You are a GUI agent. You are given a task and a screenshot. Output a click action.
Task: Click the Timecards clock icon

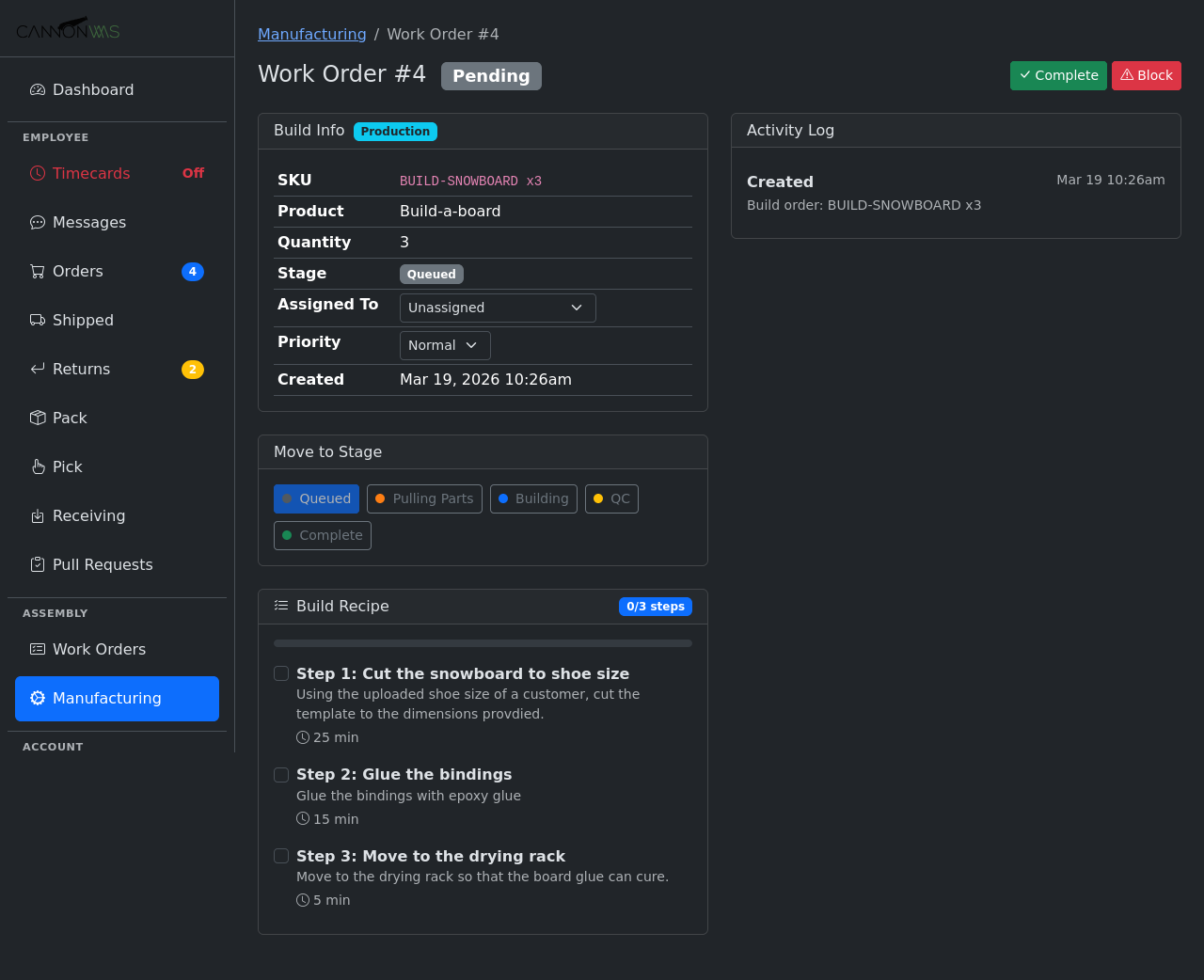(x=38, y=173)
